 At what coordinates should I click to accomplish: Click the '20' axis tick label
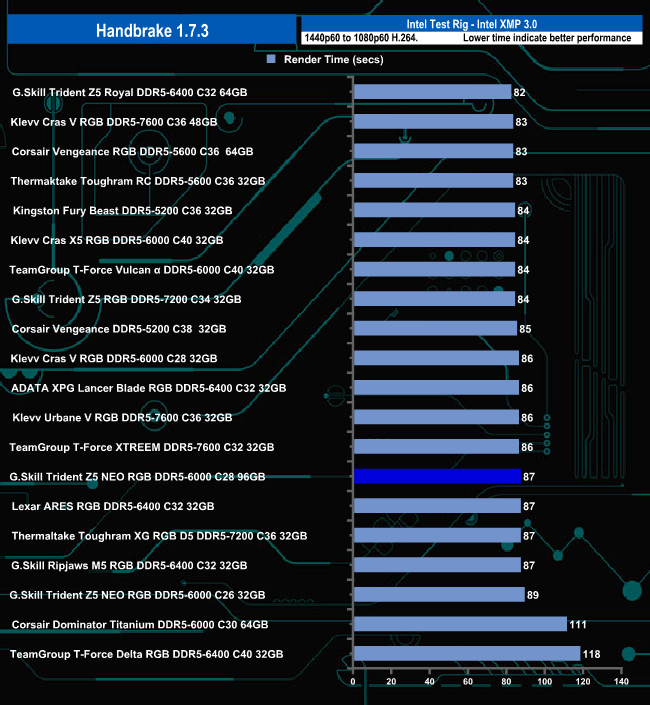coord(391,682)
